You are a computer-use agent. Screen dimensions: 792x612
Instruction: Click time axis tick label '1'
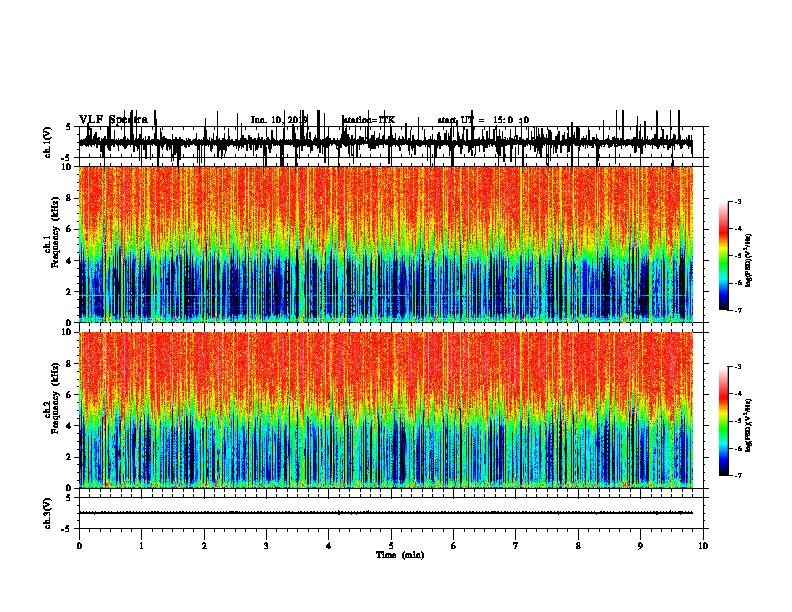point(142,546)
